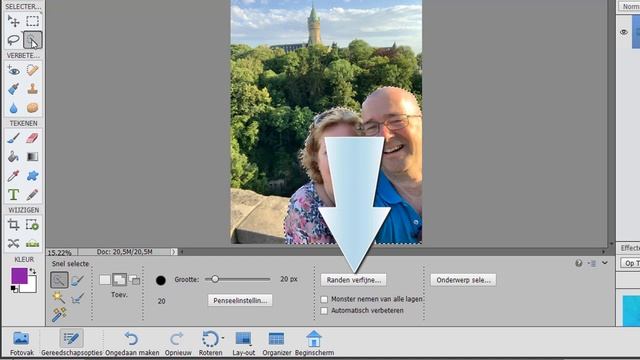Click Ongedaan maken (undo)
Screen dimensions: 640x360
(x=132, y=343)
